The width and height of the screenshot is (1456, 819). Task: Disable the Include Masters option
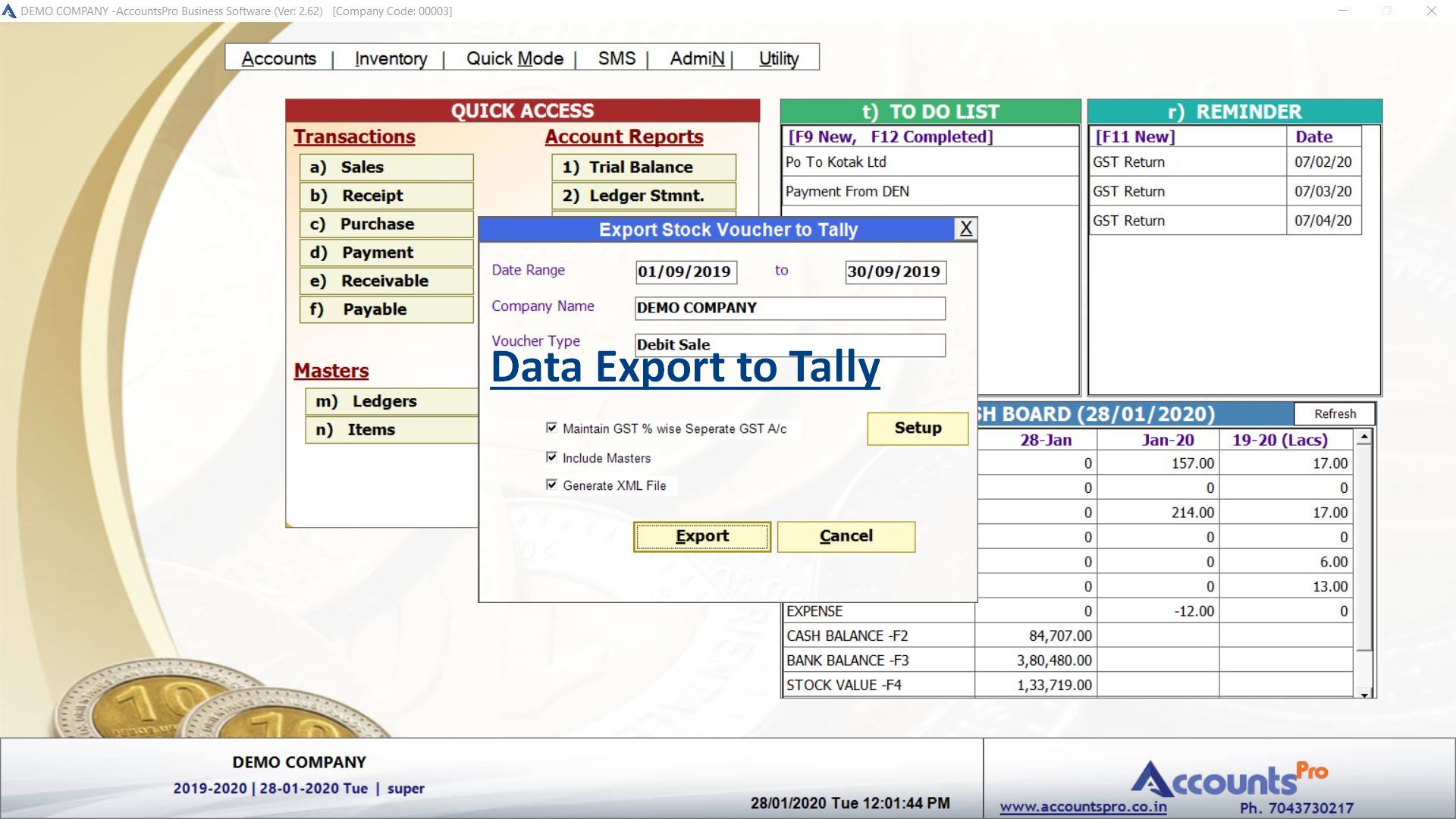[551, 457]
